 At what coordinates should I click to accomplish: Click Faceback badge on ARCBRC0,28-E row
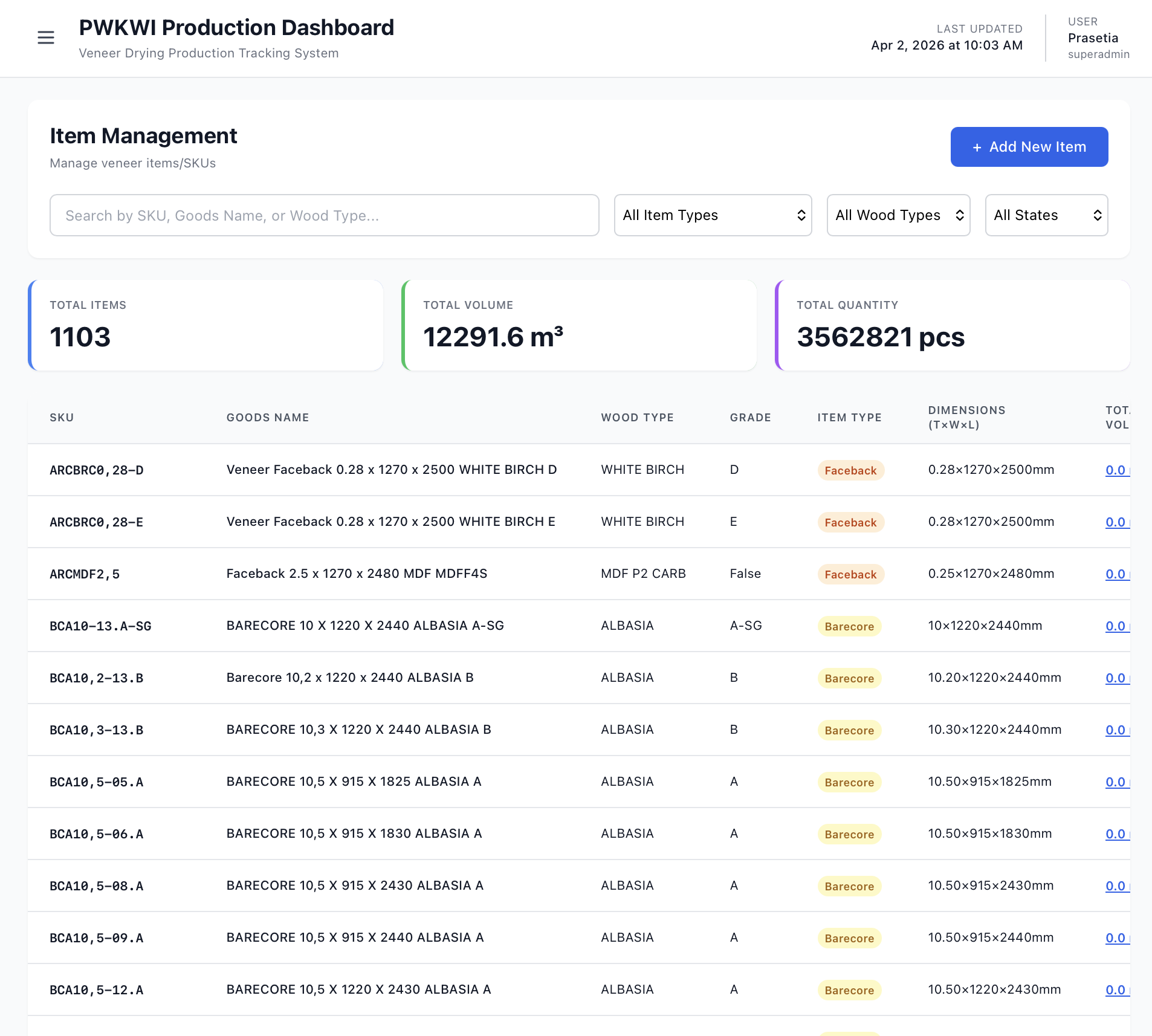coord(850,522)
